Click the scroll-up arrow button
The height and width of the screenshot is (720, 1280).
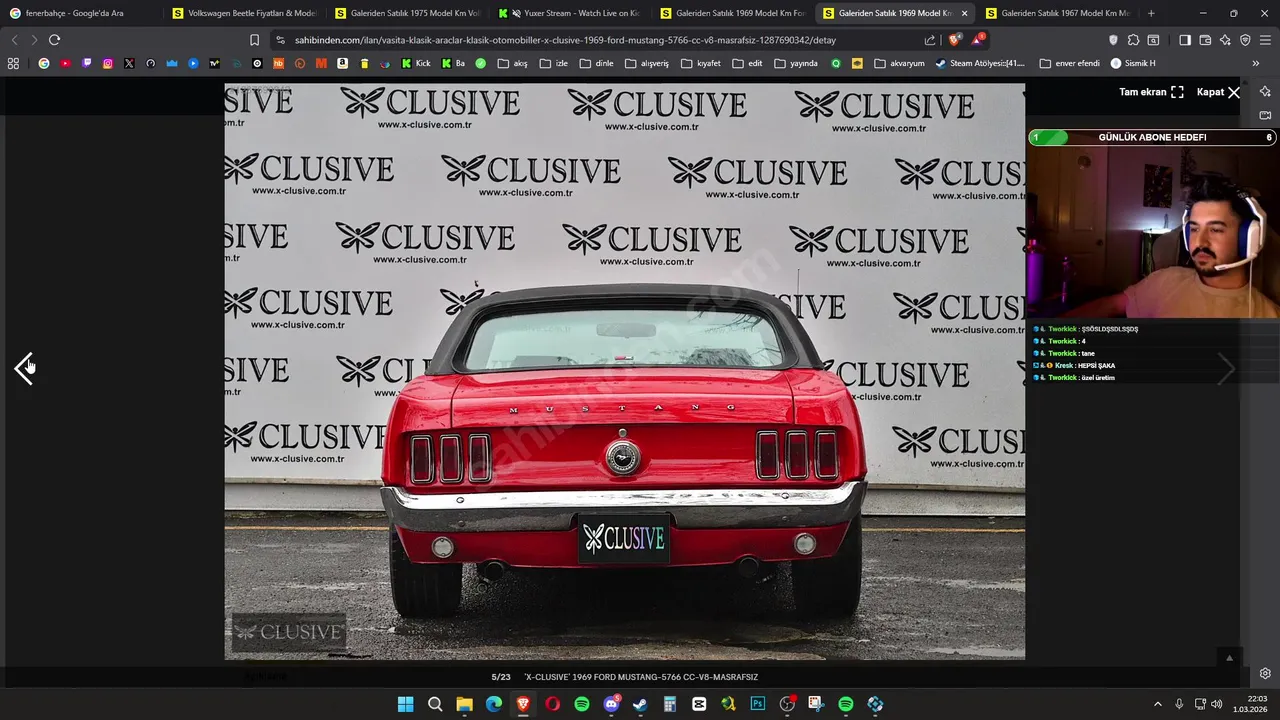(x=1229, y=657)
